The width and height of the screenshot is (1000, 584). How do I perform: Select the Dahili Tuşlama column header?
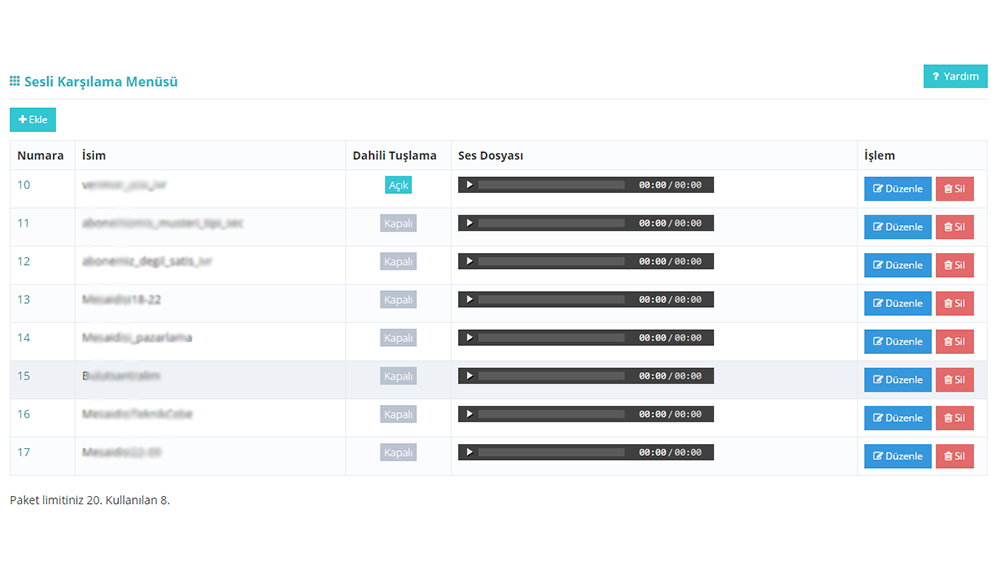394,156
